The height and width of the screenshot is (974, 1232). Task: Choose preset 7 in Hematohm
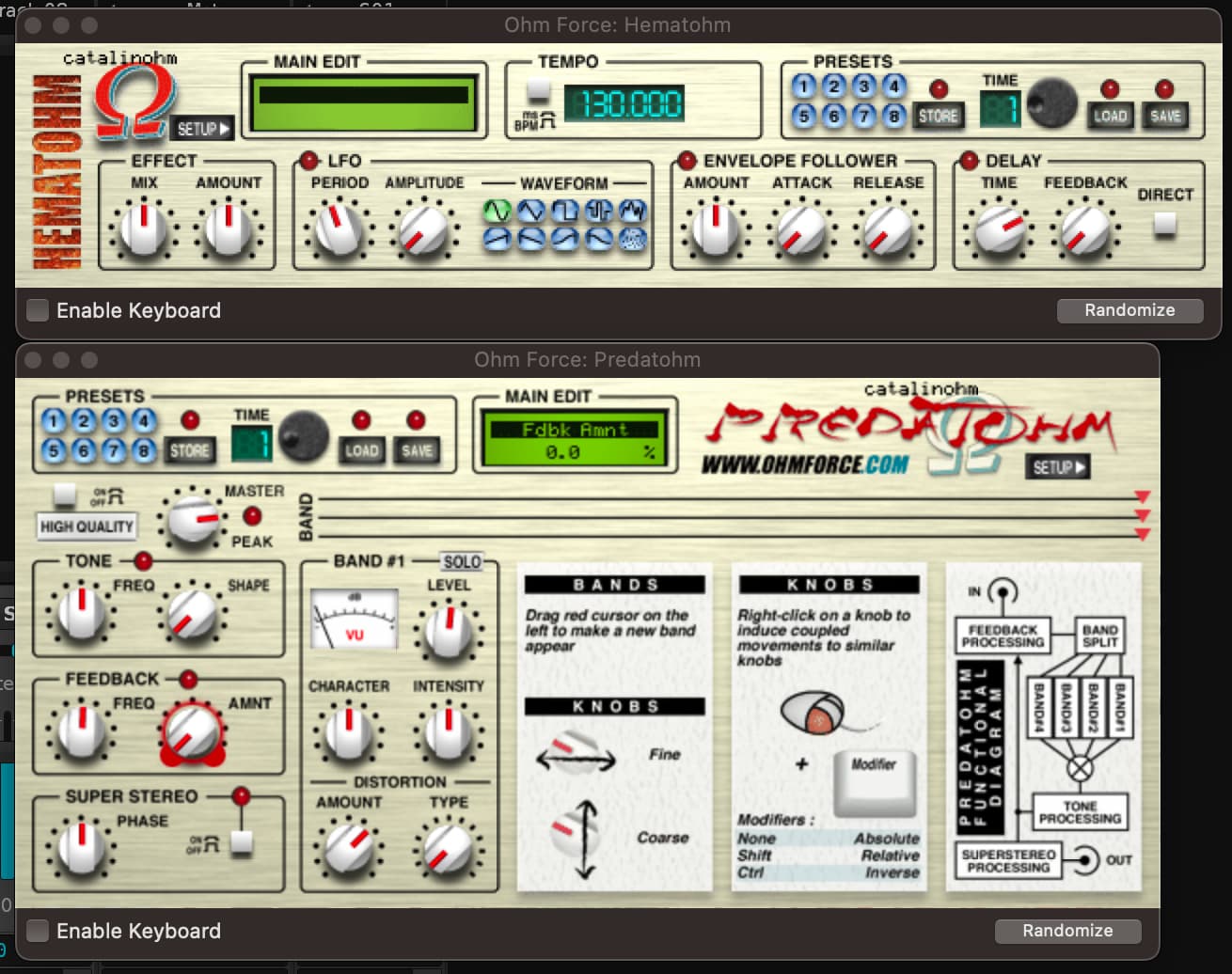click(x=863, y=116)
